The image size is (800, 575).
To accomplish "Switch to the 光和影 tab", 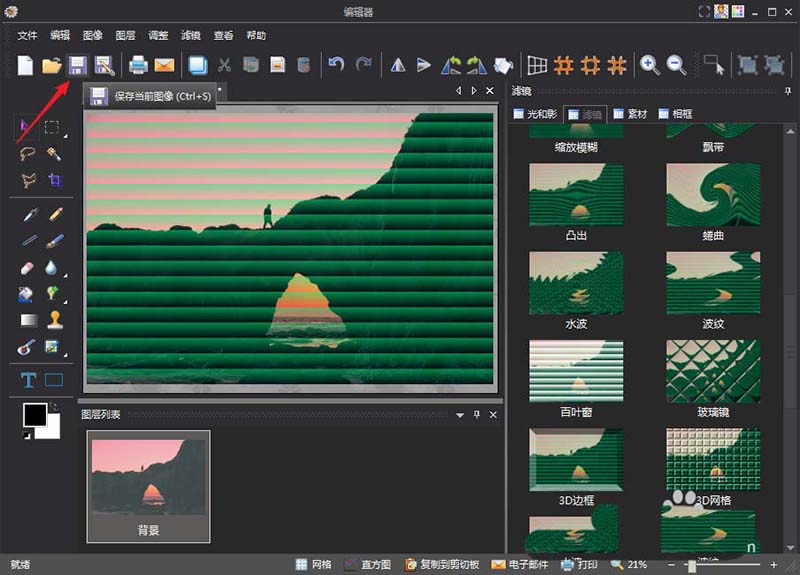I will click(535, 114).
